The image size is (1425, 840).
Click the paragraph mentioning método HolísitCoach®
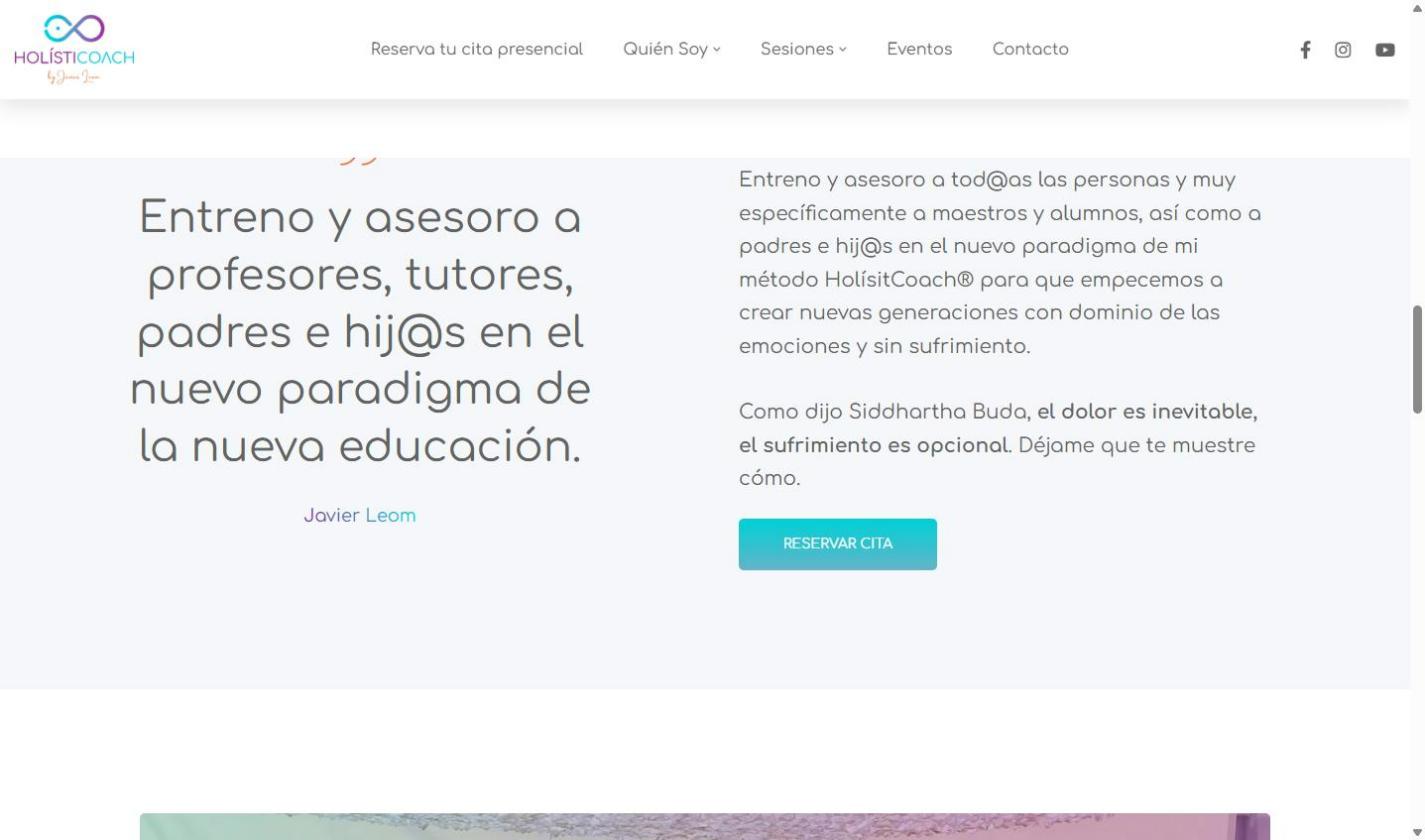[x=1000, y=263]
